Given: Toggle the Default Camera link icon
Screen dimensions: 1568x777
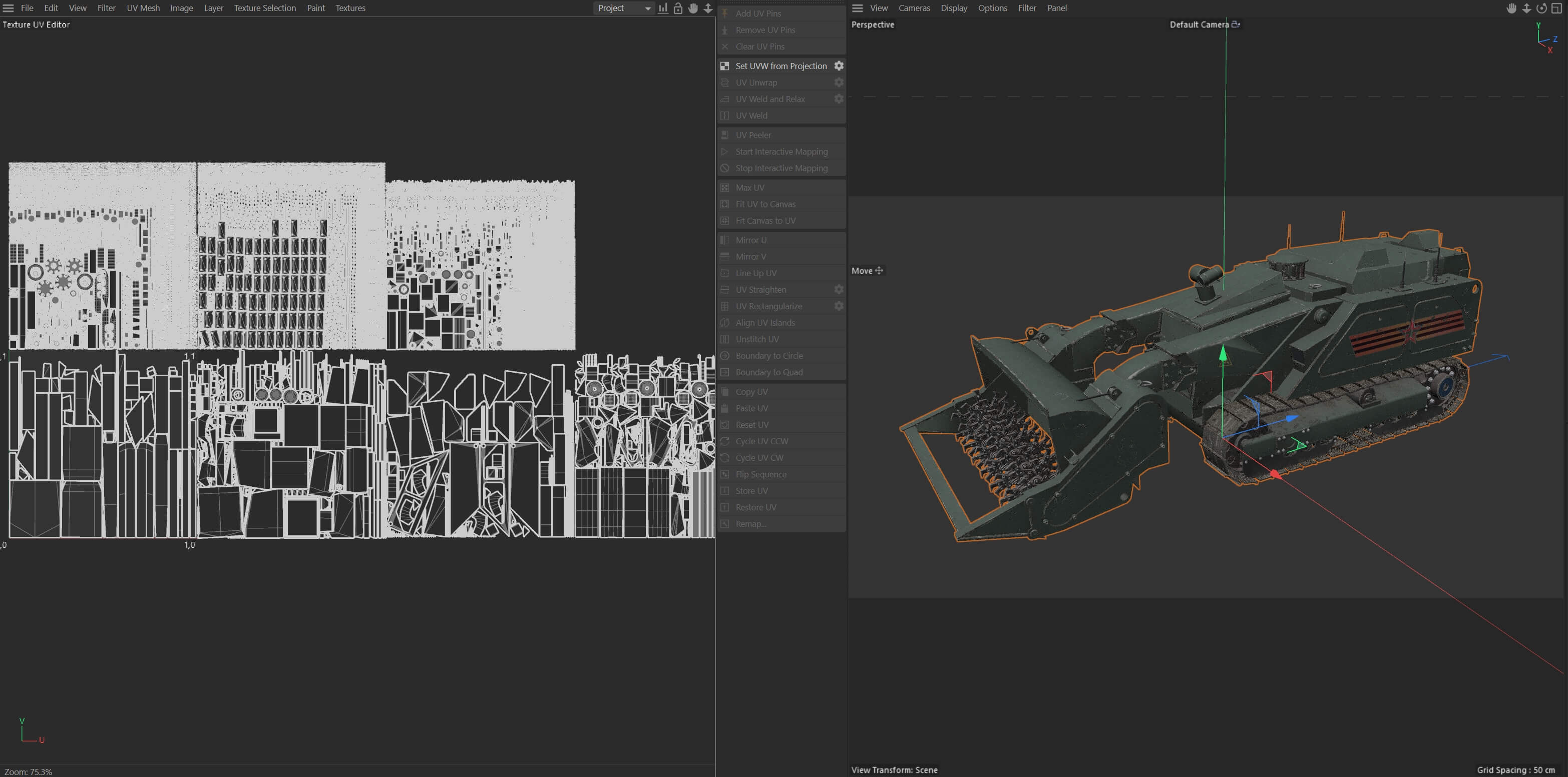Looking at the screenshot, I should pyautogui.click(x=1235, y=25).
